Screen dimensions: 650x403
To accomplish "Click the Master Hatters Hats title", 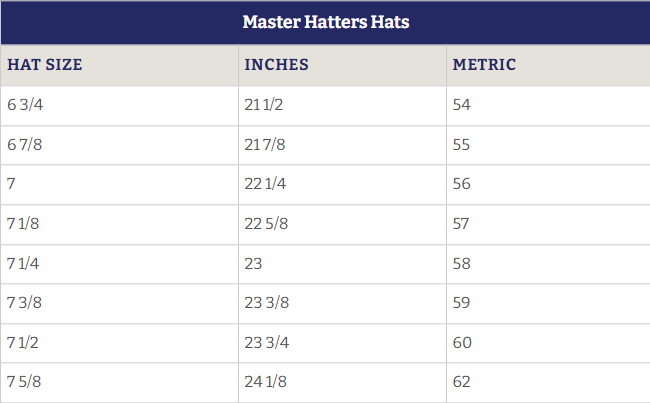I will pyautogui.click(x=326, y=22).
